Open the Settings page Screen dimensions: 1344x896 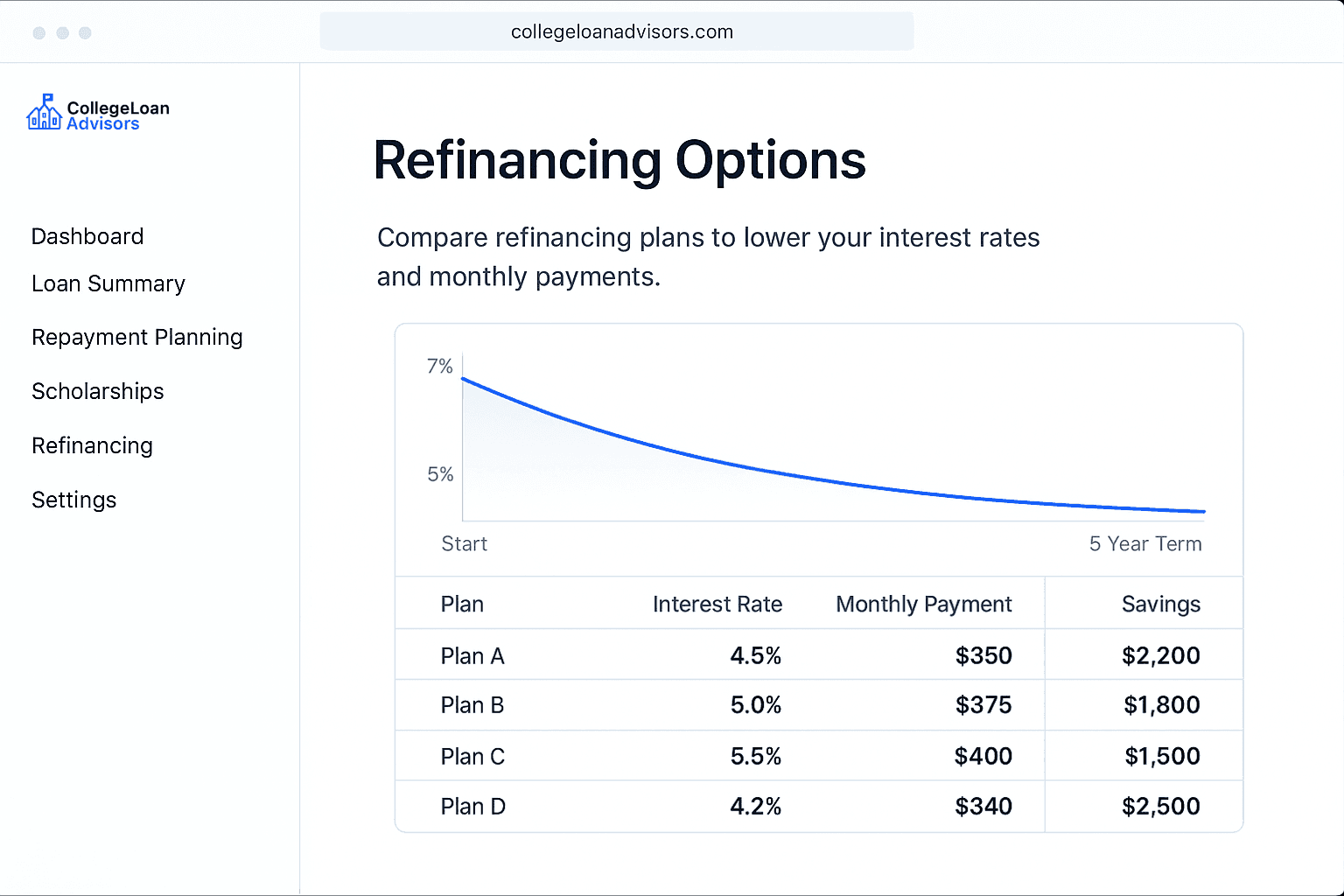click(74, 500)
